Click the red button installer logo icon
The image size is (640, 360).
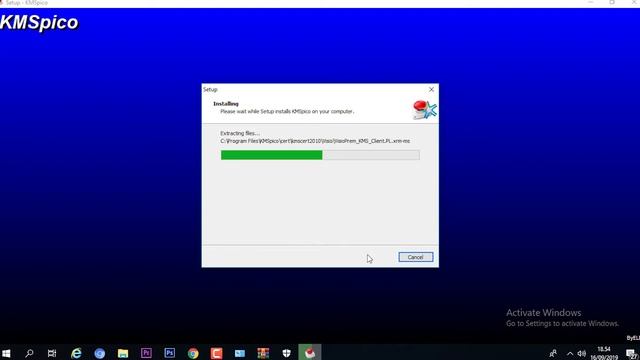pos(424,109)
